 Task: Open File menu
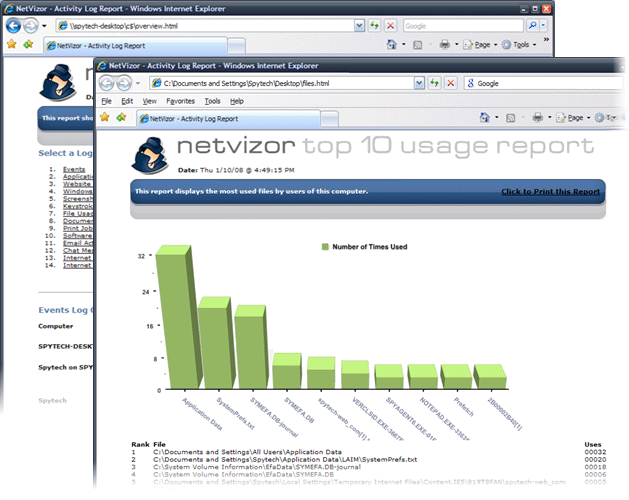pyautogui.click(x=106, y=101)
